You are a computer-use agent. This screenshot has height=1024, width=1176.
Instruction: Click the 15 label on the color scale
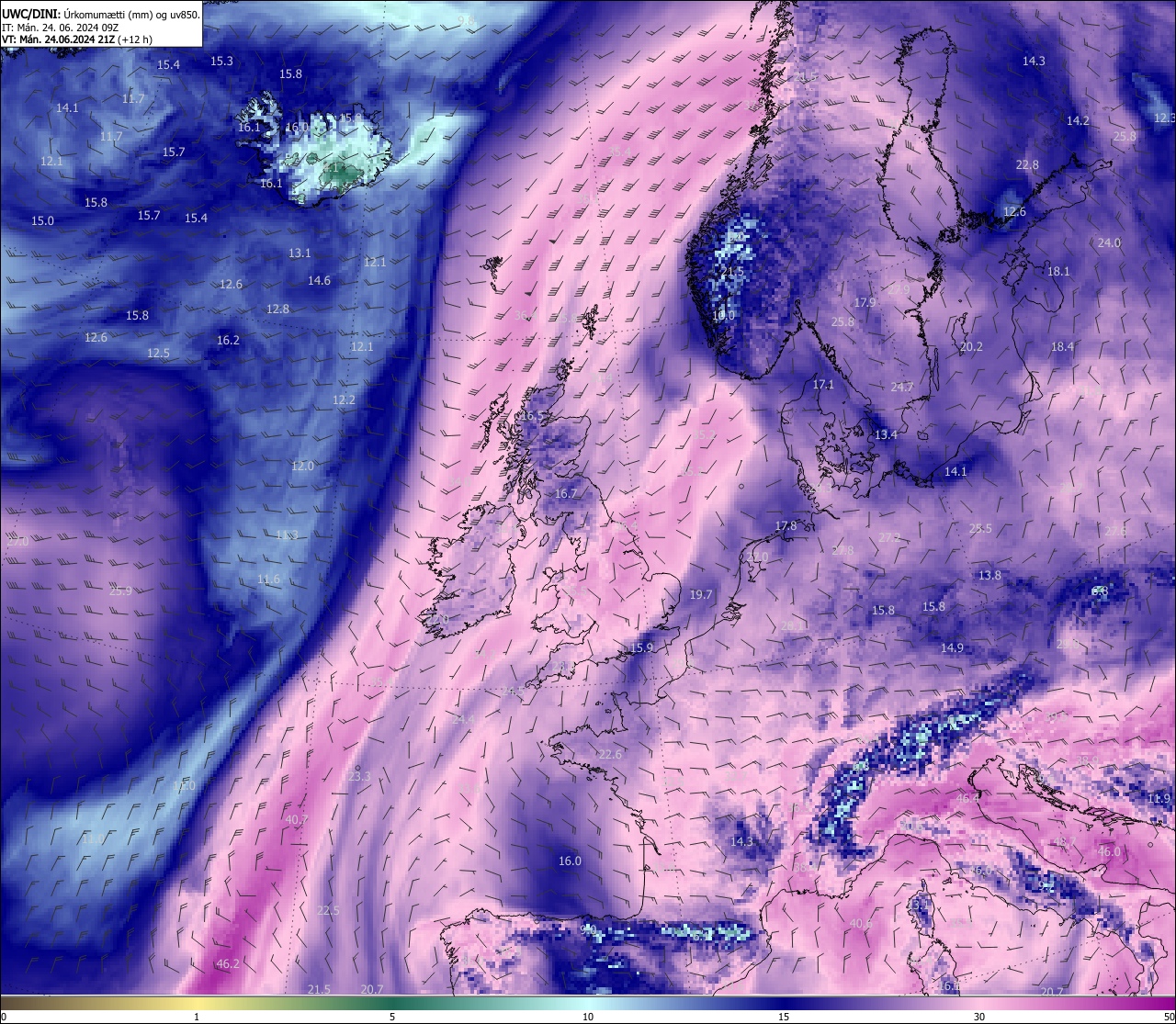(x=784, y=1017)
